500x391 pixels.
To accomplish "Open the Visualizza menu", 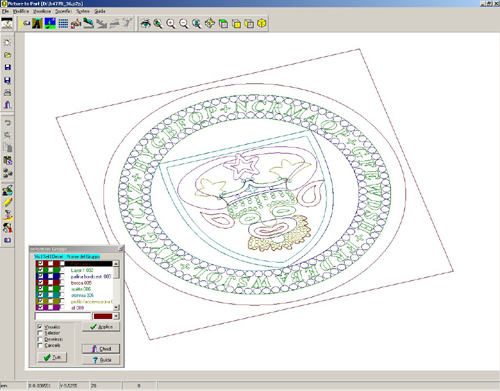I will (x=42, y=11).
